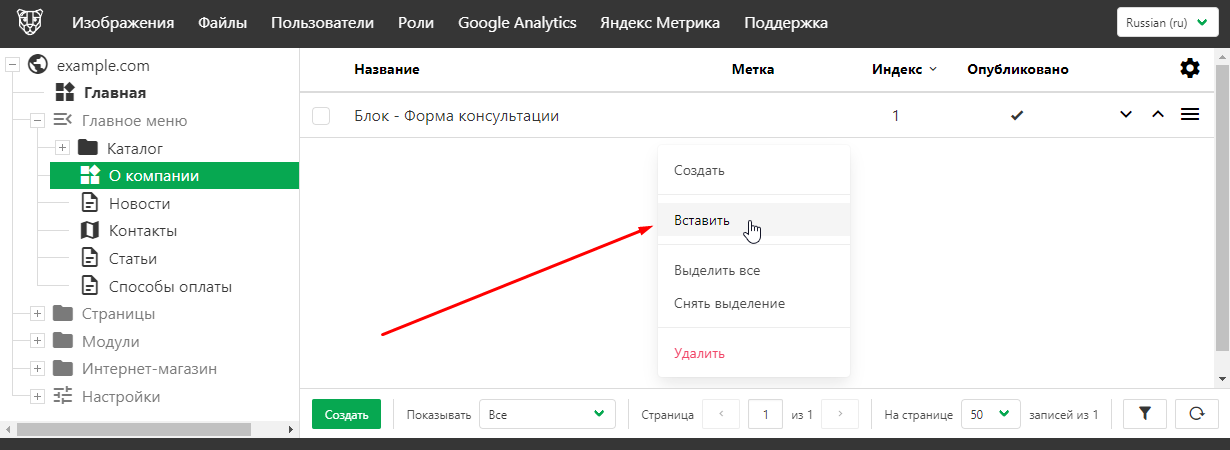Toggle the published checkmark for the block
The image size is (1230, 450).
click(1017, 116)
